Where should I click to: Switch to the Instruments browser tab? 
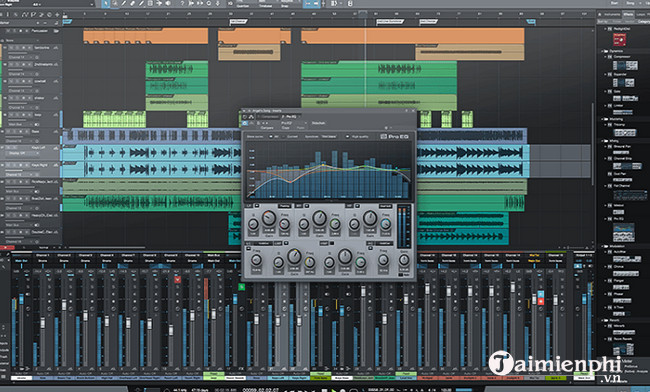click(611, 15)
